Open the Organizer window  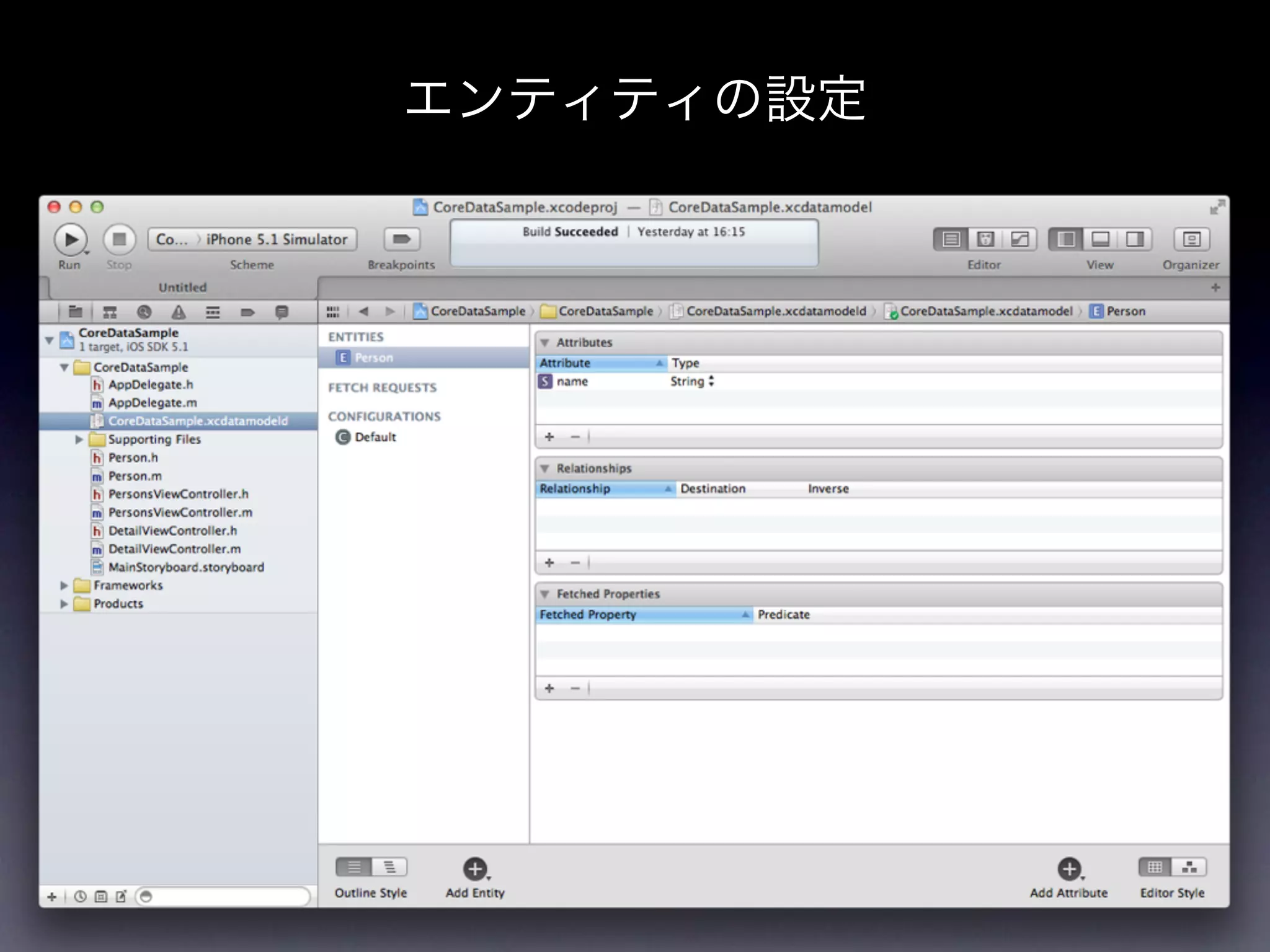click(1191, 239)
